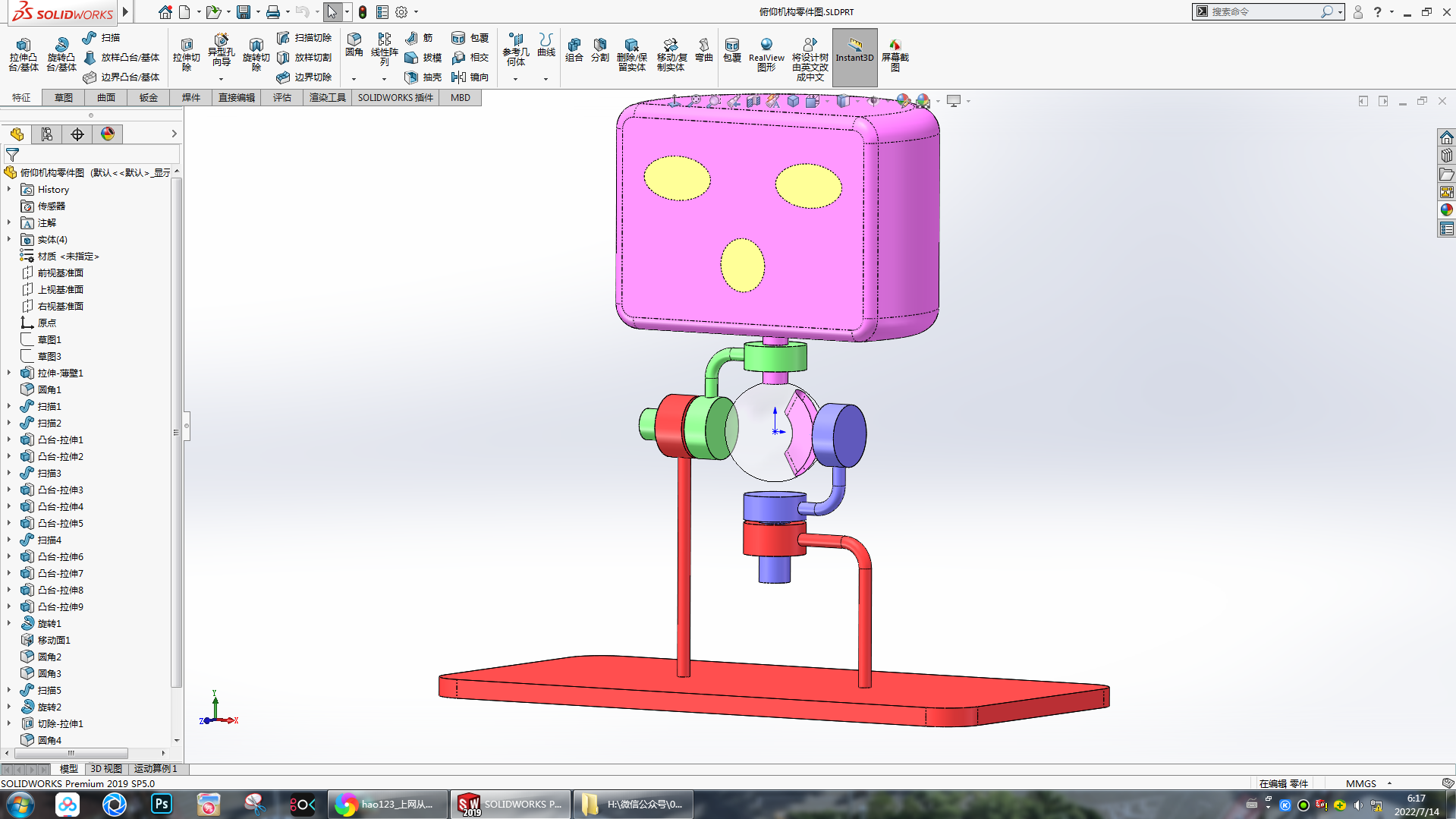Open the 线性阵列 pattern dropdown arrow

click(384, 78)
